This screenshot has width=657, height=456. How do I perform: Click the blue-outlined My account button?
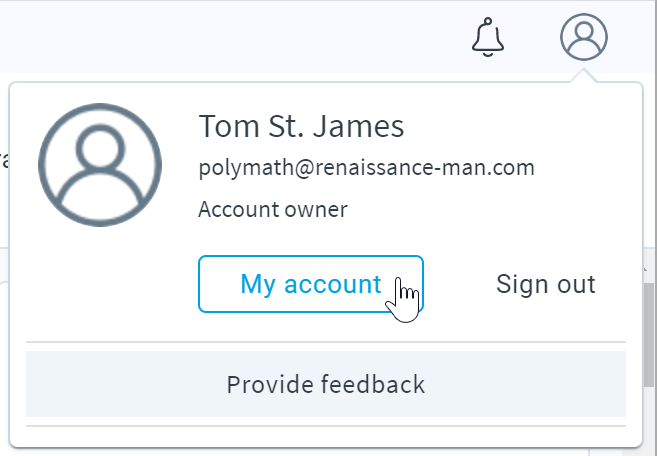tap(311, 284)
